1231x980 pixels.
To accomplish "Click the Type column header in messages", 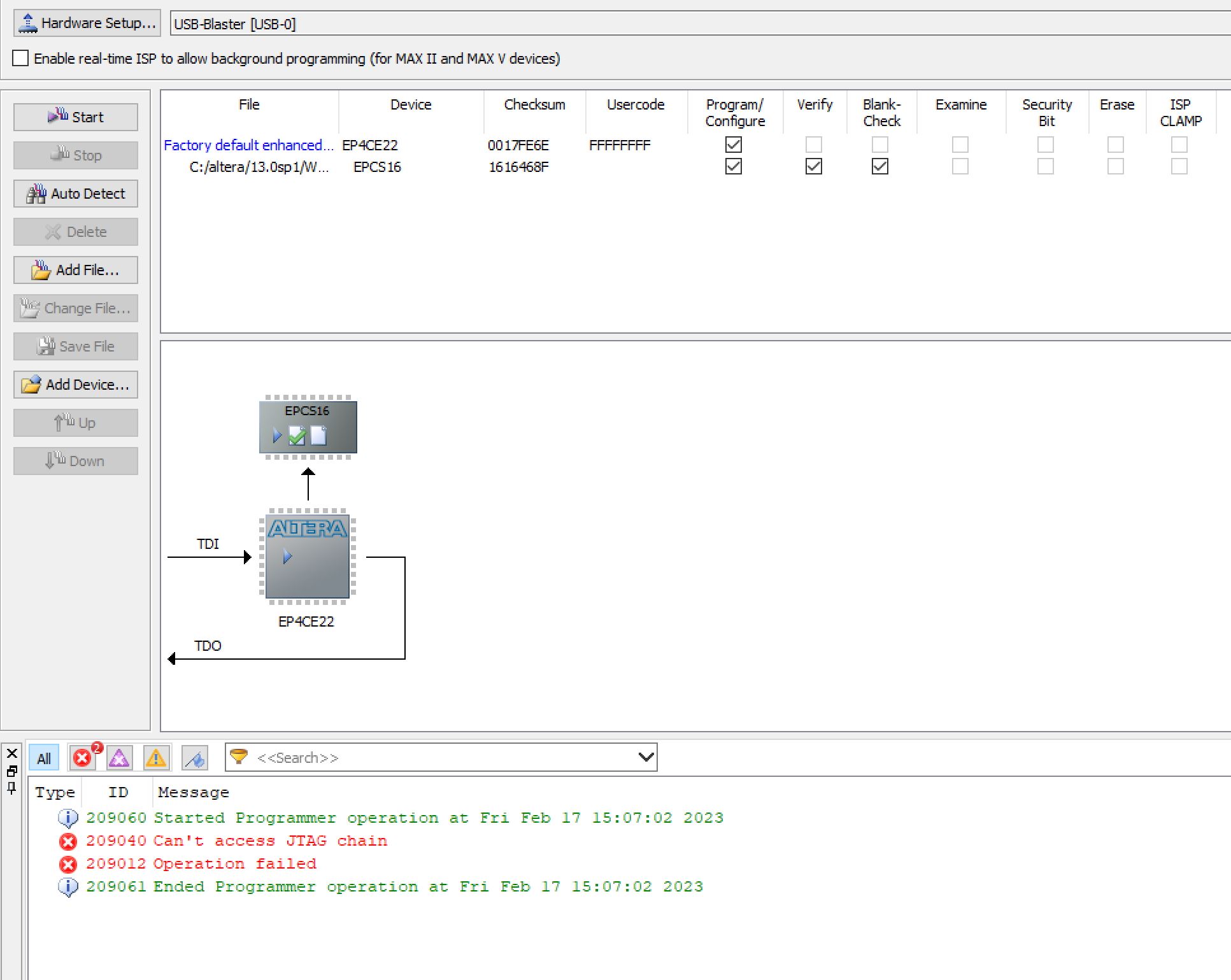I will click(x=55, y=792).
